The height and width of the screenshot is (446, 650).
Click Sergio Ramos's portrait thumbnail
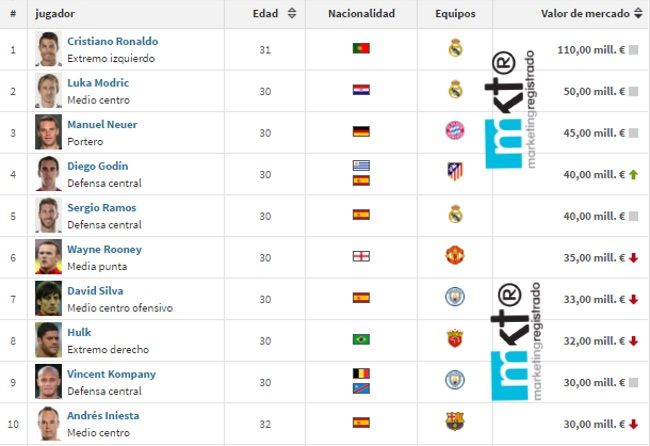(48, 214)
